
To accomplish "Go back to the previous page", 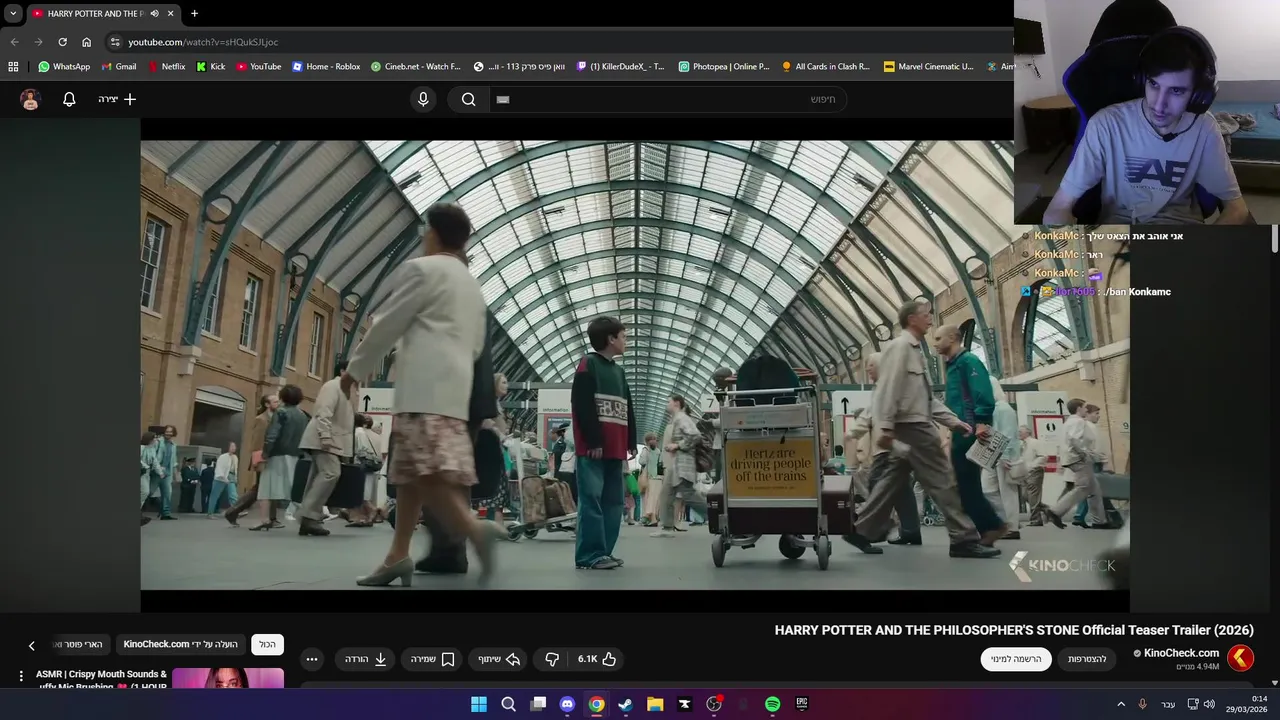I will click(14, 42).
